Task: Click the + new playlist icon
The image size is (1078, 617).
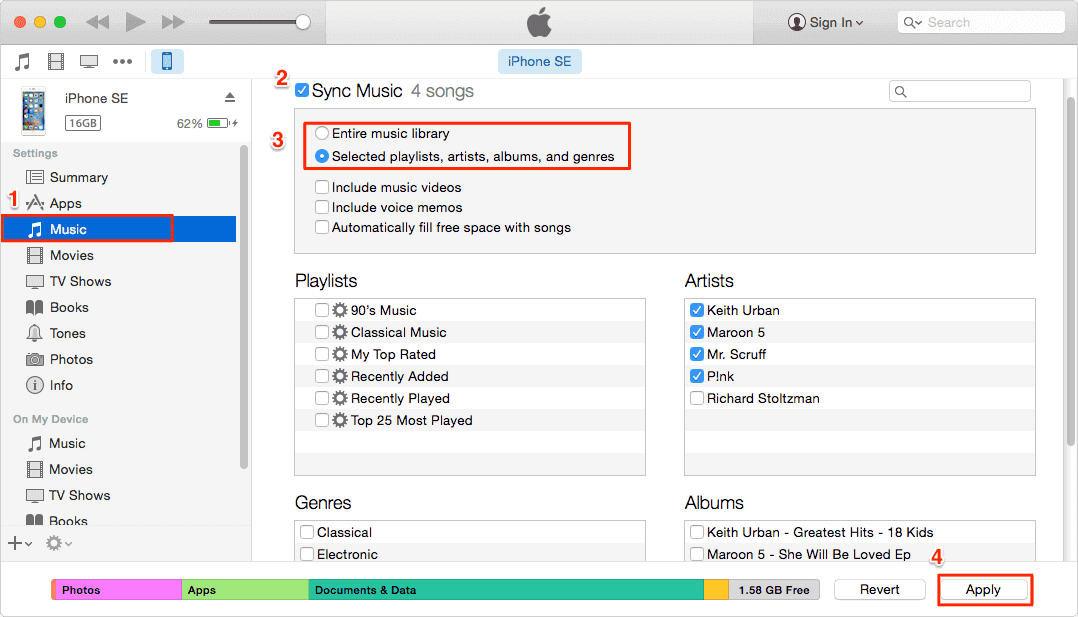Action: point(15,543)
